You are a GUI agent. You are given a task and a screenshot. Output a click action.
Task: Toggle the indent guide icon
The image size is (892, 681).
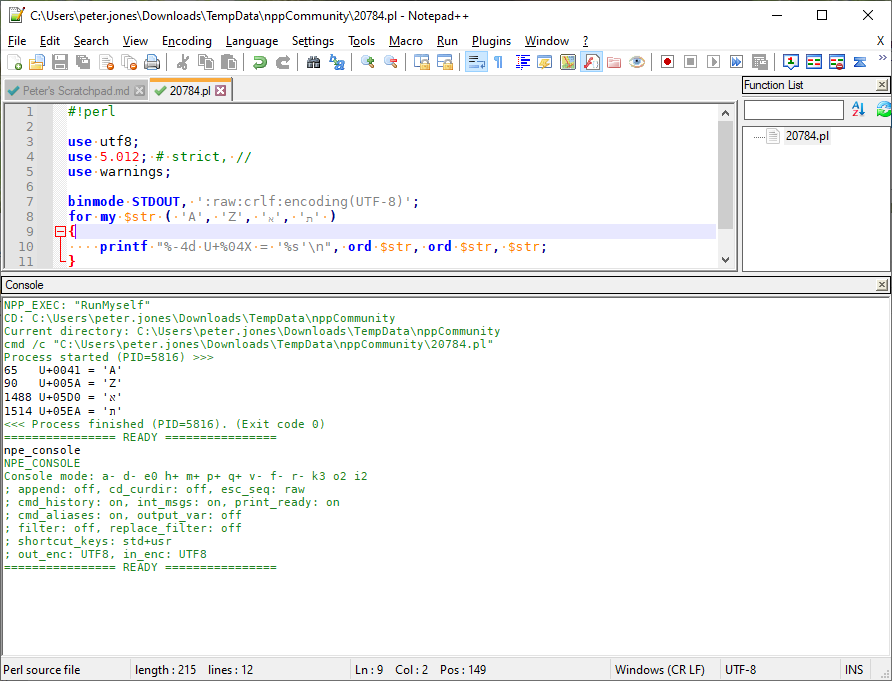coord(522,62)
